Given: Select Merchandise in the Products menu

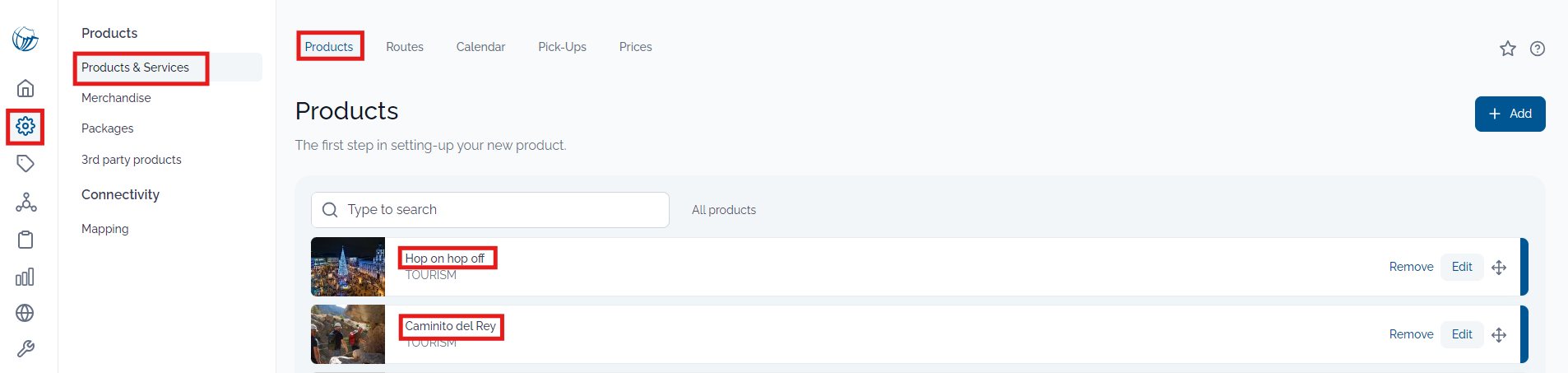Looking at the screenshot, I should click(116, 98).
